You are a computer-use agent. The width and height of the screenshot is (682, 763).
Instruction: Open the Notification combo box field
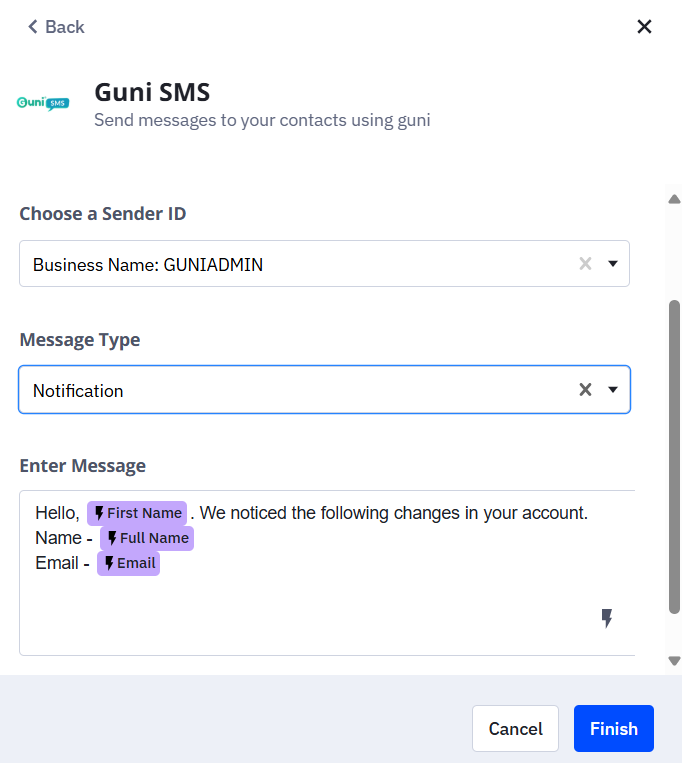pyautogui.click(x=300, y=390)
